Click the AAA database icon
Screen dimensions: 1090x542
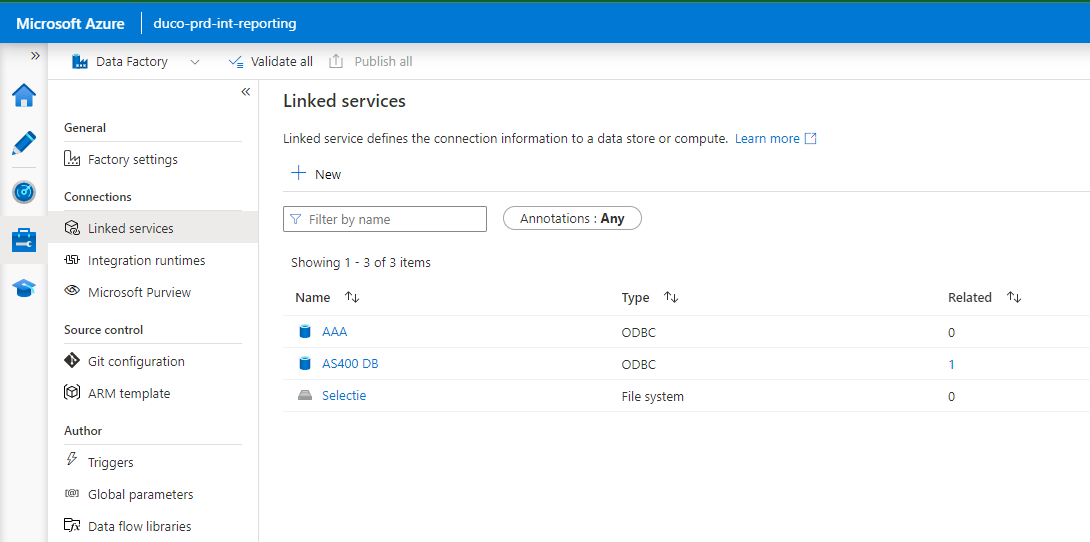click(x=304, y=331)
